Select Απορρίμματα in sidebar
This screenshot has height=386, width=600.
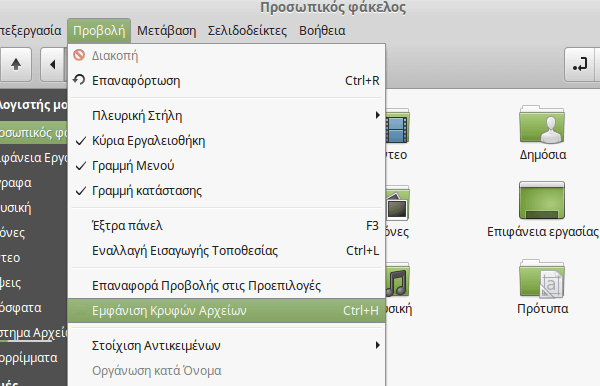(34, 358)
